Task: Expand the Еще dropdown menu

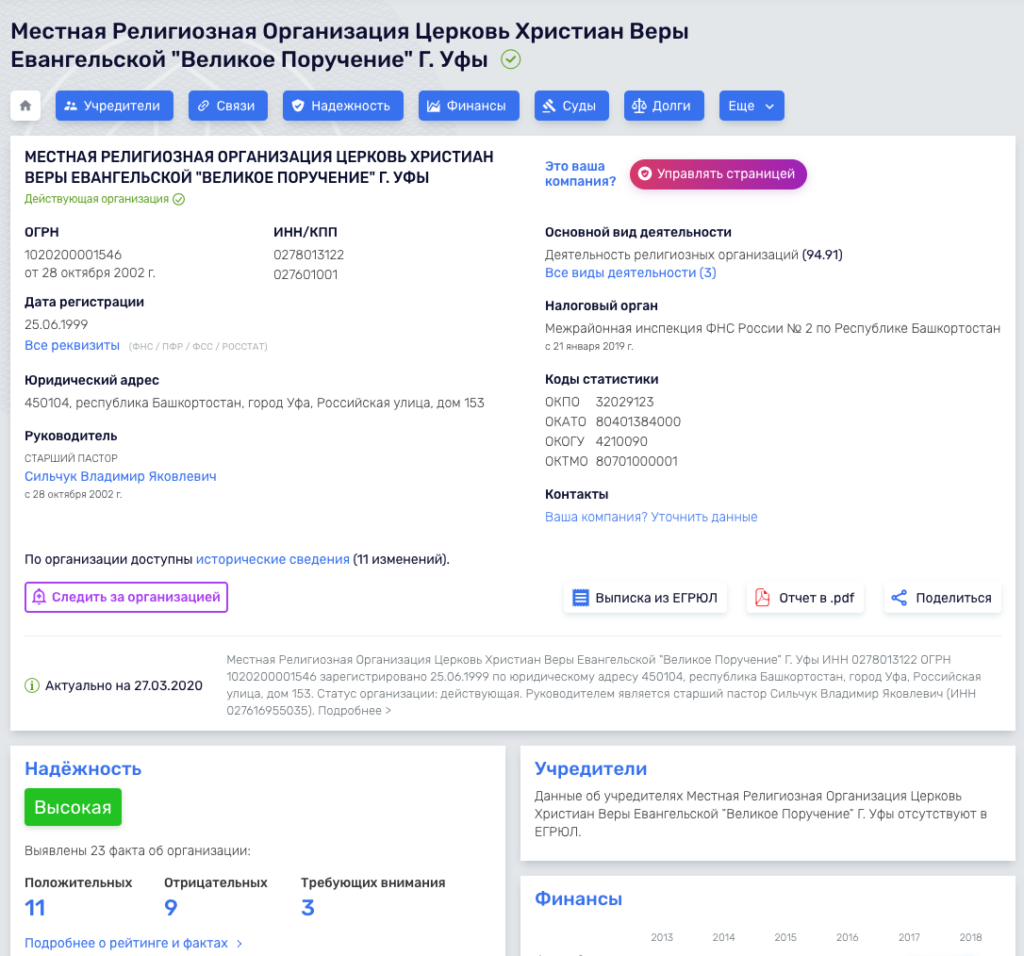Action: pyautogui.click(x=752, y=106)
